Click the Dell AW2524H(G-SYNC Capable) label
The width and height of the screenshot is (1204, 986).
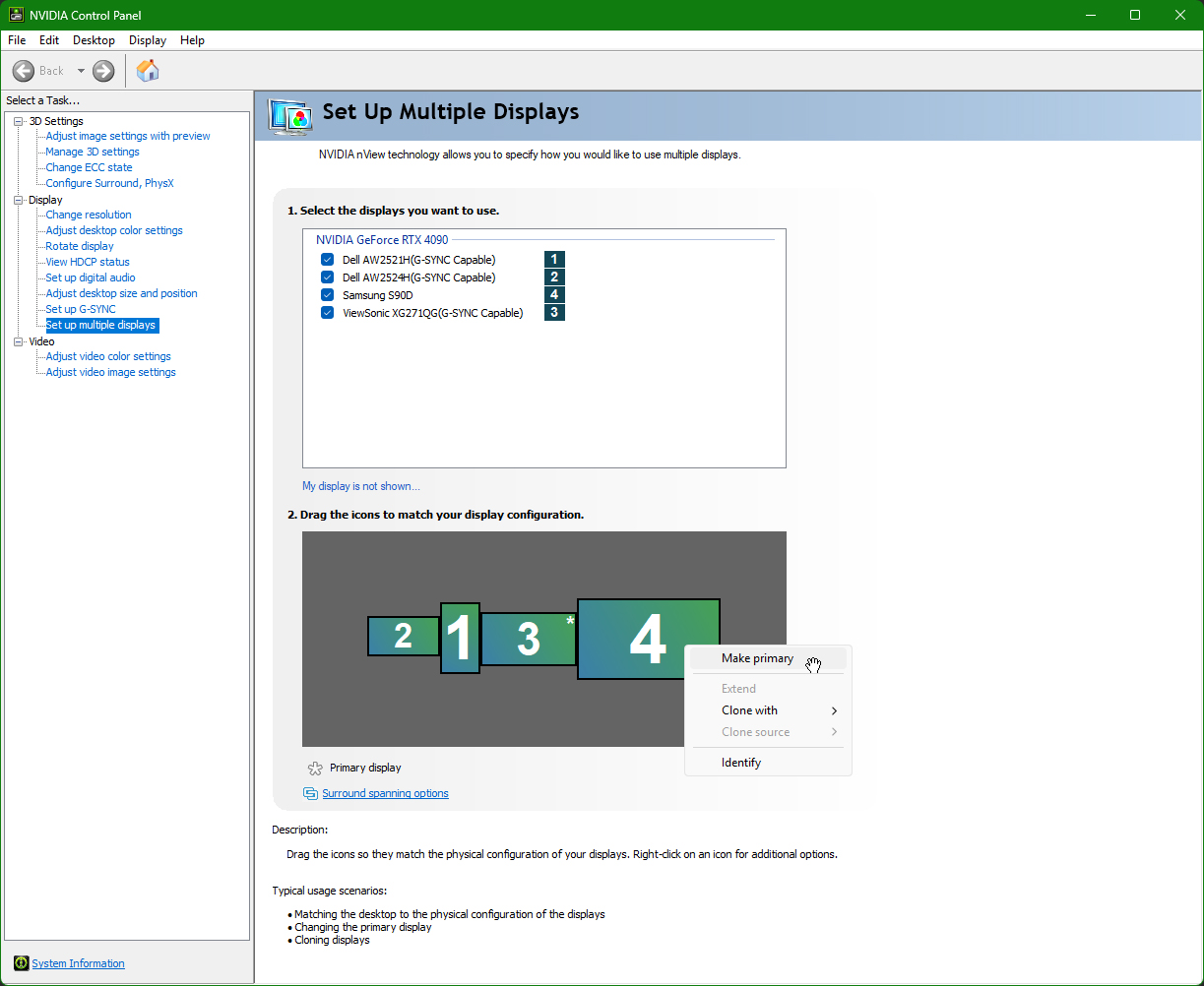[x=419, y=277]
